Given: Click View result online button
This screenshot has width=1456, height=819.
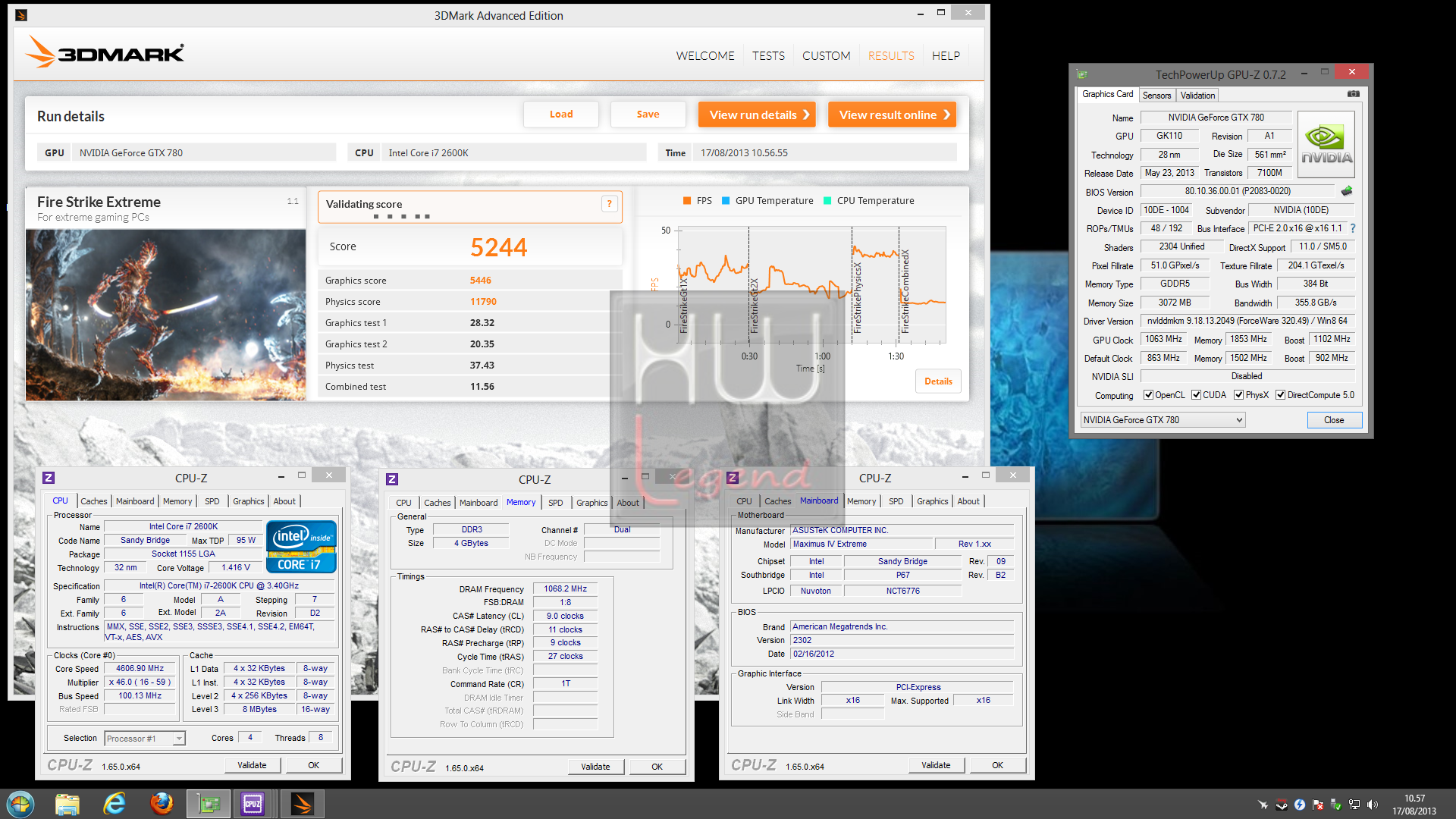Looking at the screenshot, I should click(892, 115).
